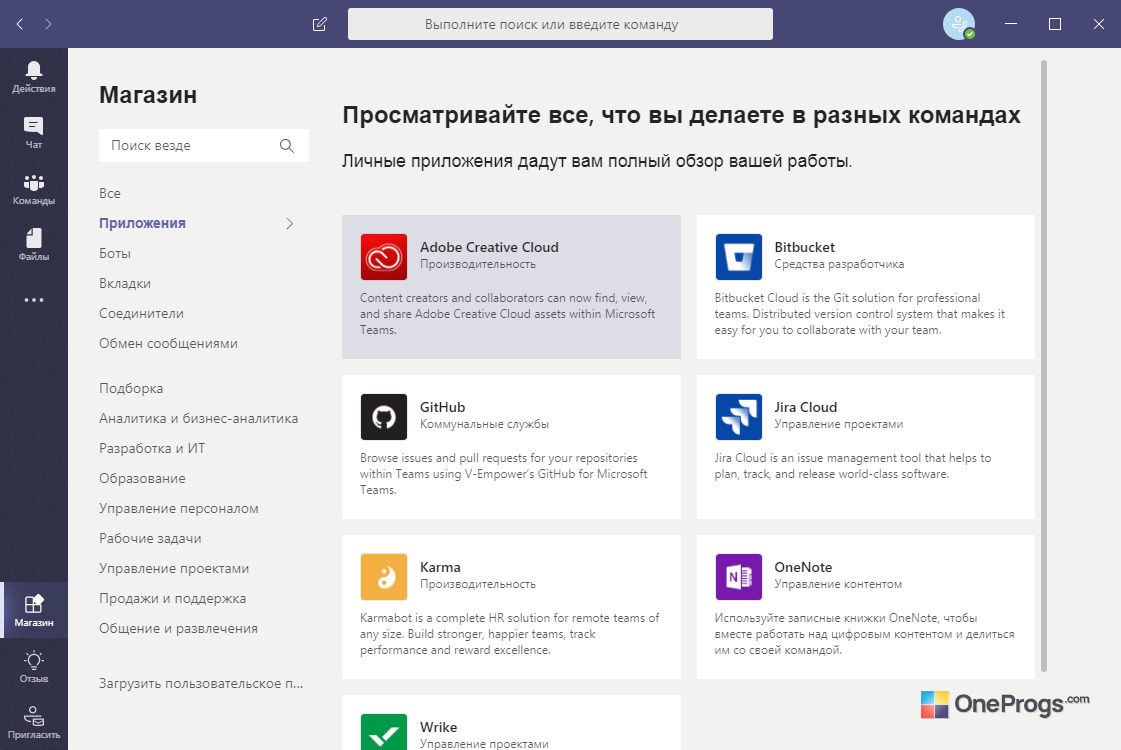Minimize the Teams window
Image resolution: width=1121 pixels, height=750 pixels.
[x=1011, y=24]
